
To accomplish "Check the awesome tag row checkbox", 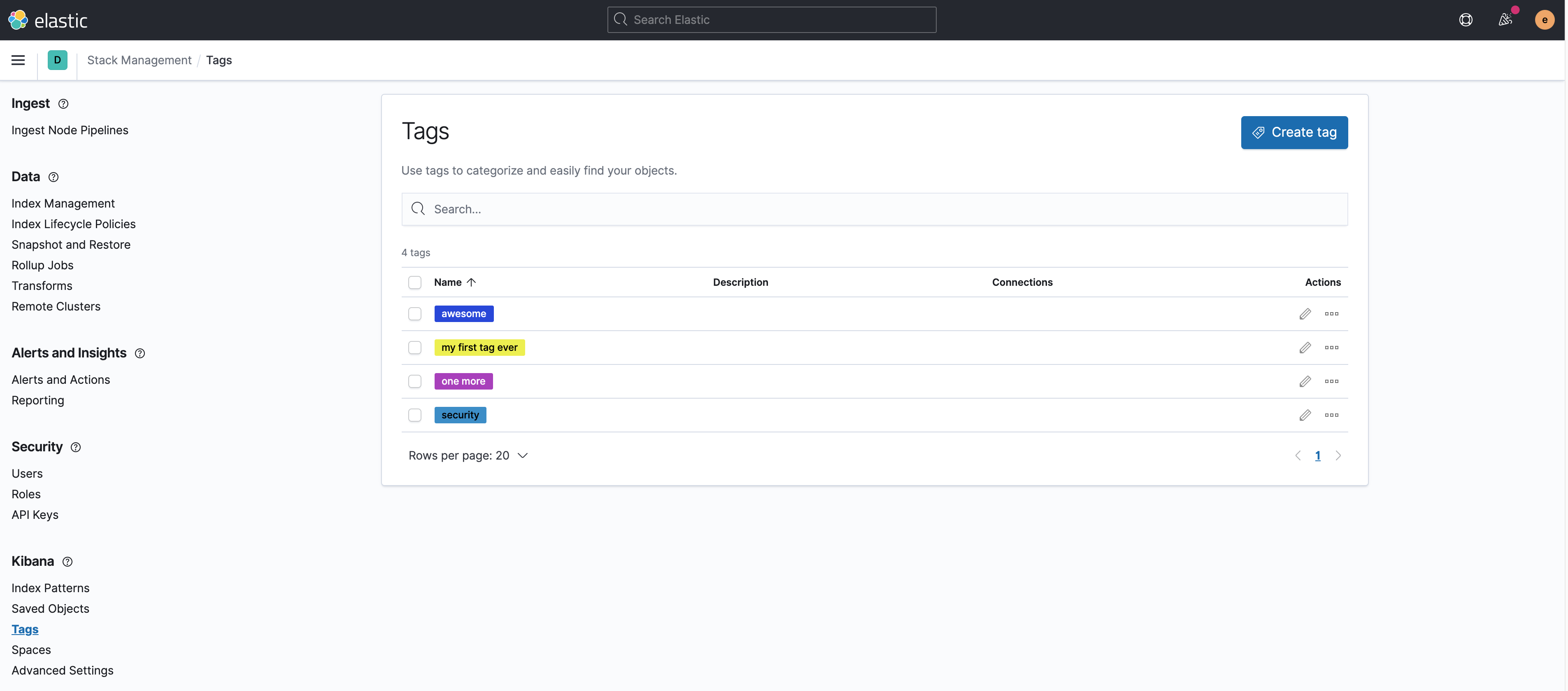I will [414, 314].
